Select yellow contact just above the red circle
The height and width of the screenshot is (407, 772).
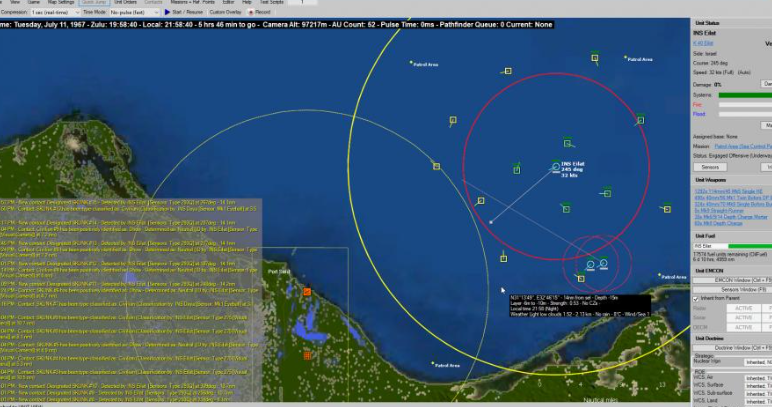508,71
